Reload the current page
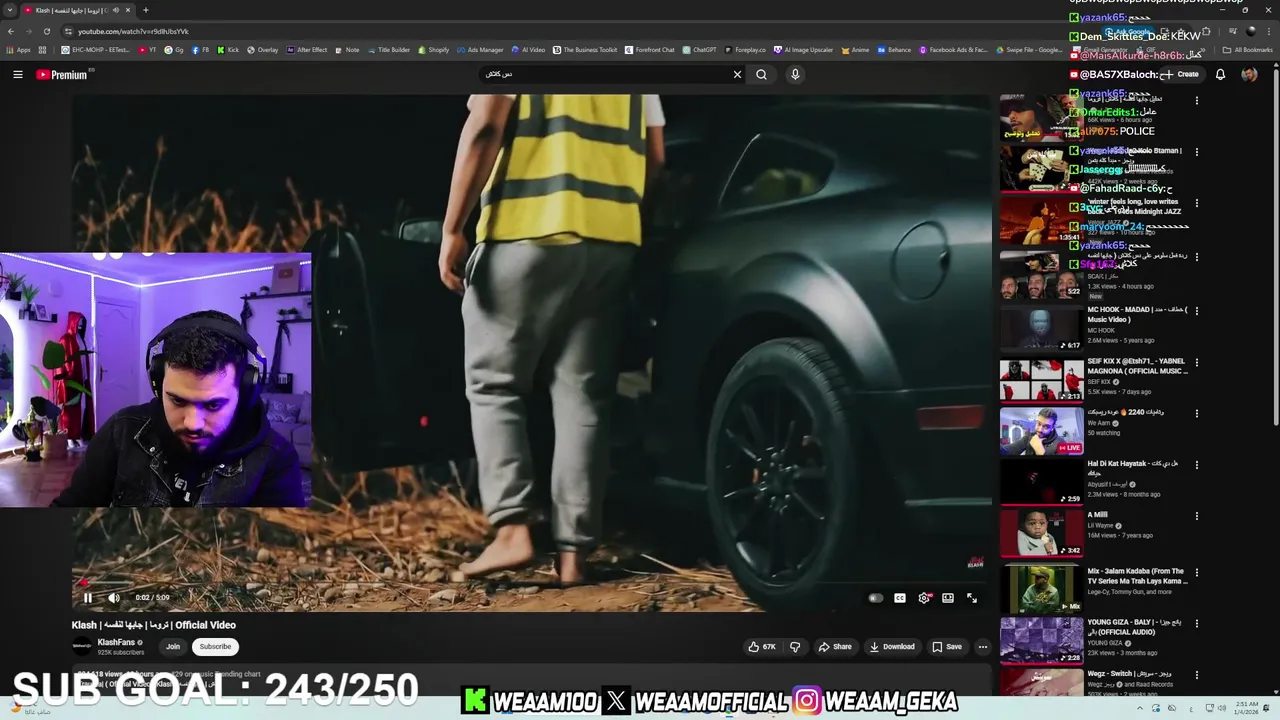 46,31
